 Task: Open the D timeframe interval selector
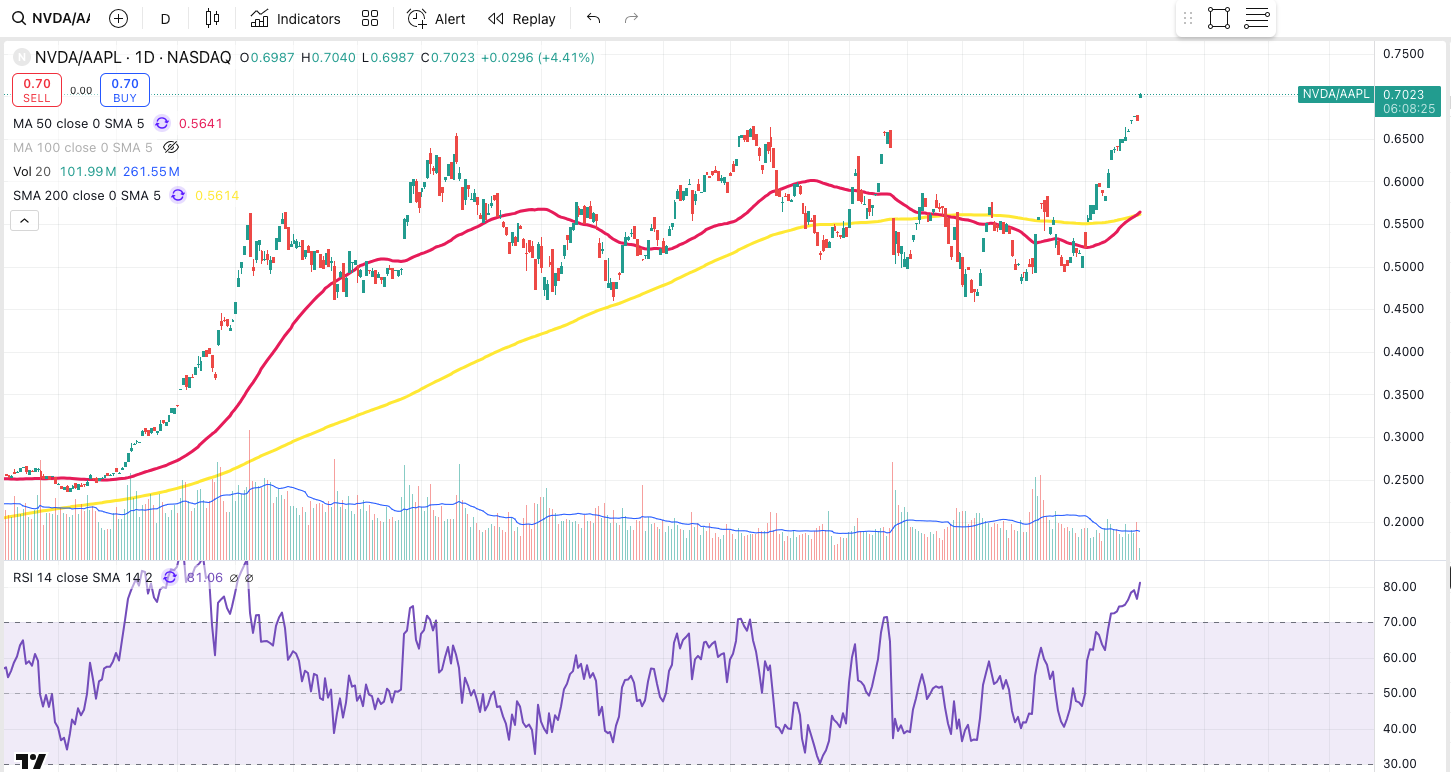click(x=165, y=18)
